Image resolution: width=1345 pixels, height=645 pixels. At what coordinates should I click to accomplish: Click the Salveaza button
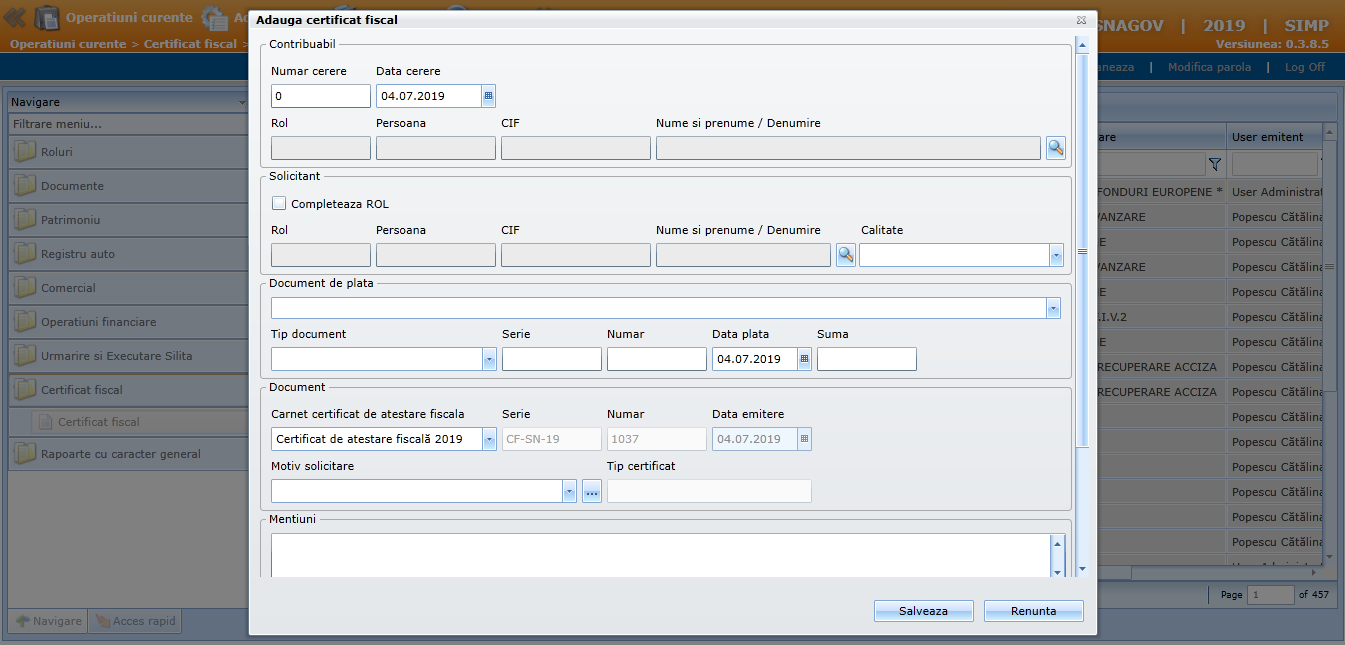point(923,611)
